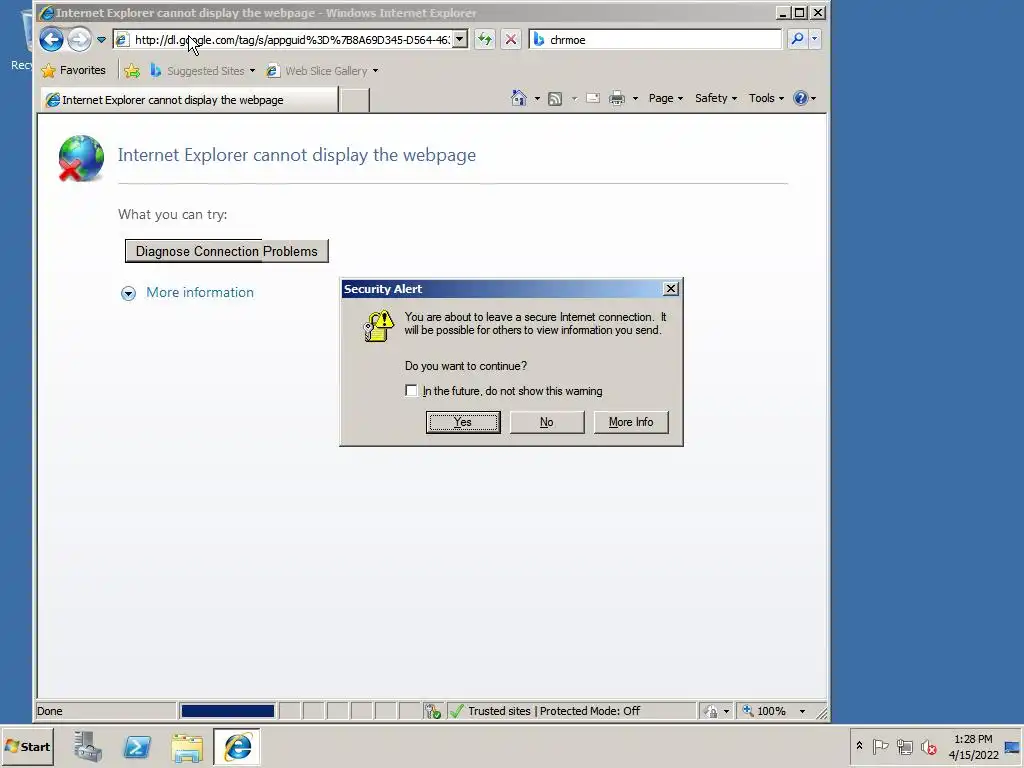Click the Back navigation arrow button
1024x768 pixels.
(51, 39)
